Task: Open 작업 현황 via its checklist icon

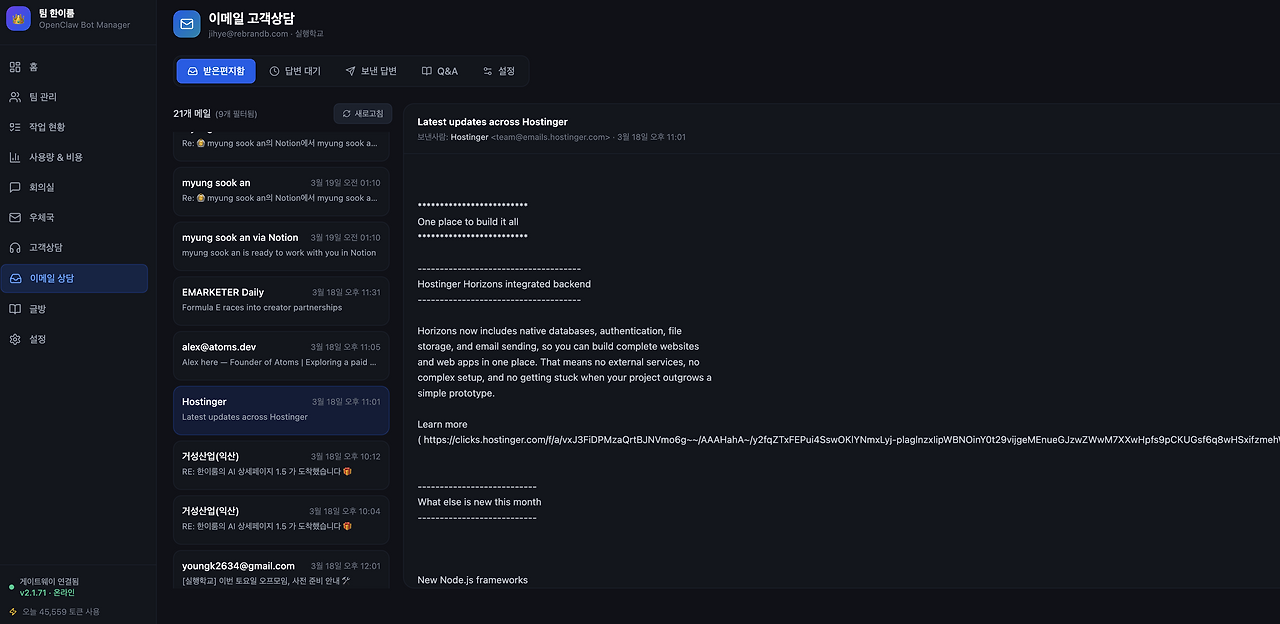Action: (x=15, y=127)
